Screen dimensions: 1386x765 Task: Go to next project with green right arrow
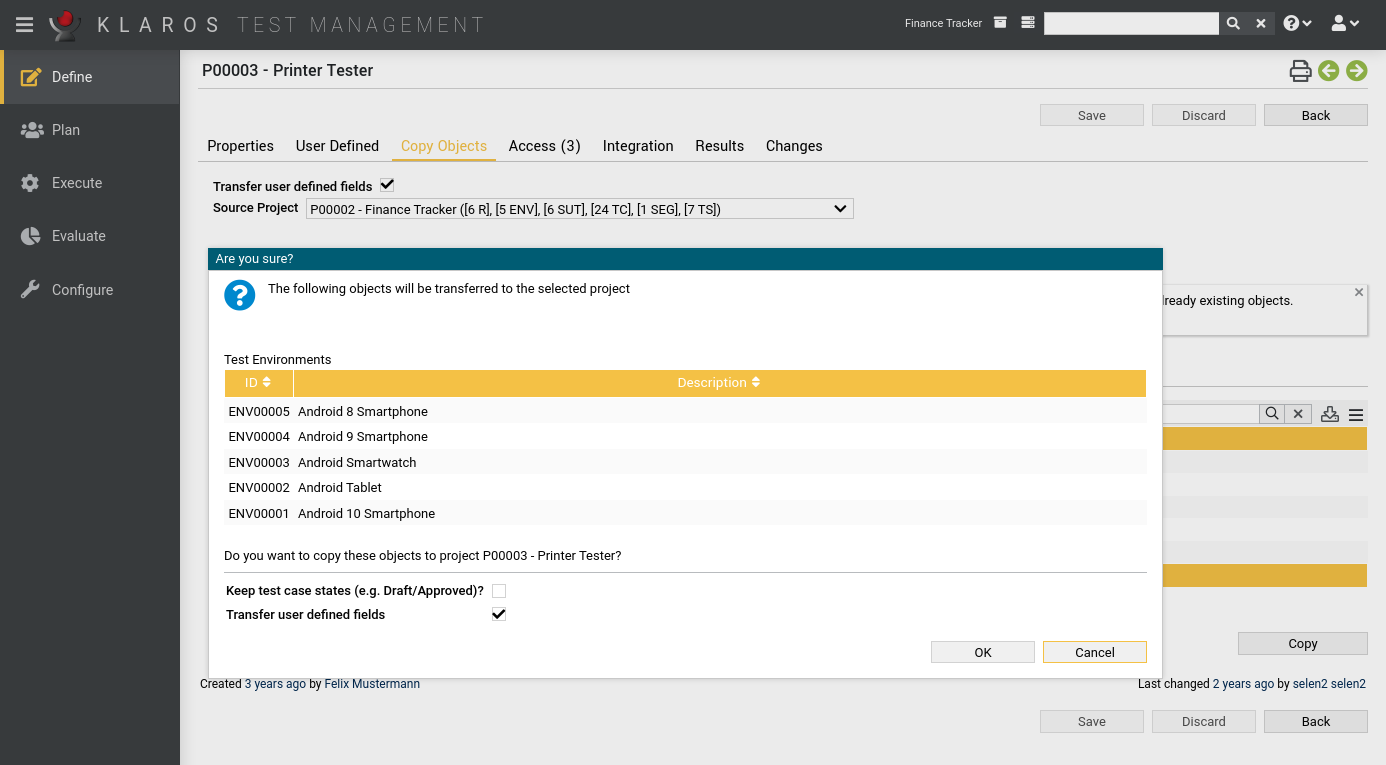pyautogui.click(x=1356, y=71)
